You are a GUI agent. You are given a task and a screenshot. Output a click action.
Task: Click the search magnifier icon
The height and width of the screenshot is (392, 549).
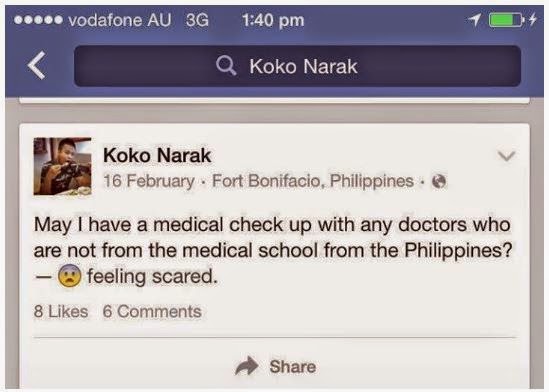click(x=226, y=66)
